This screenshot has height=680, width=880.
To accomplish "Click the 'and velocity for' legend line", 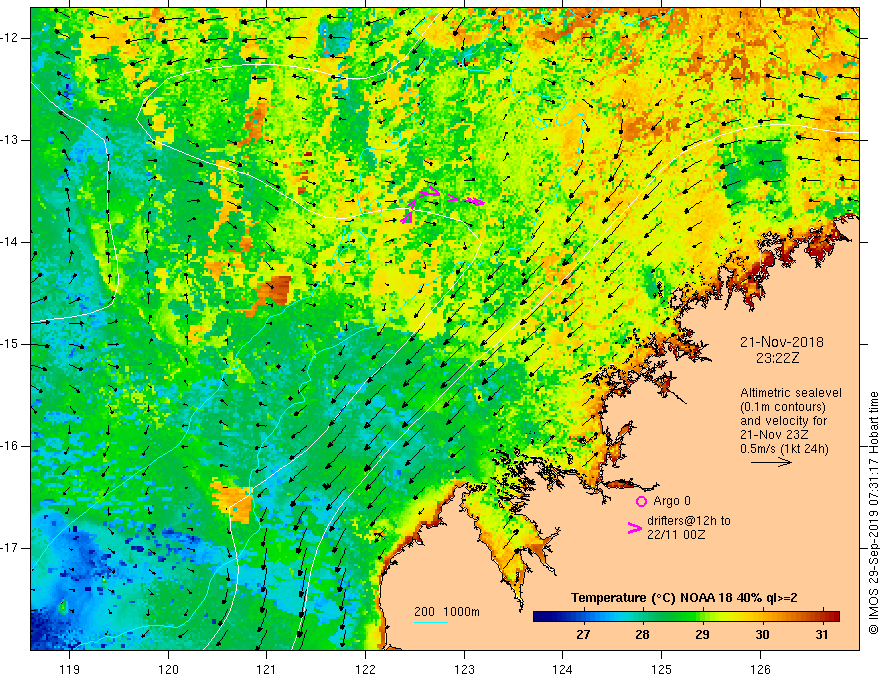I will click(x=783, y=421).
